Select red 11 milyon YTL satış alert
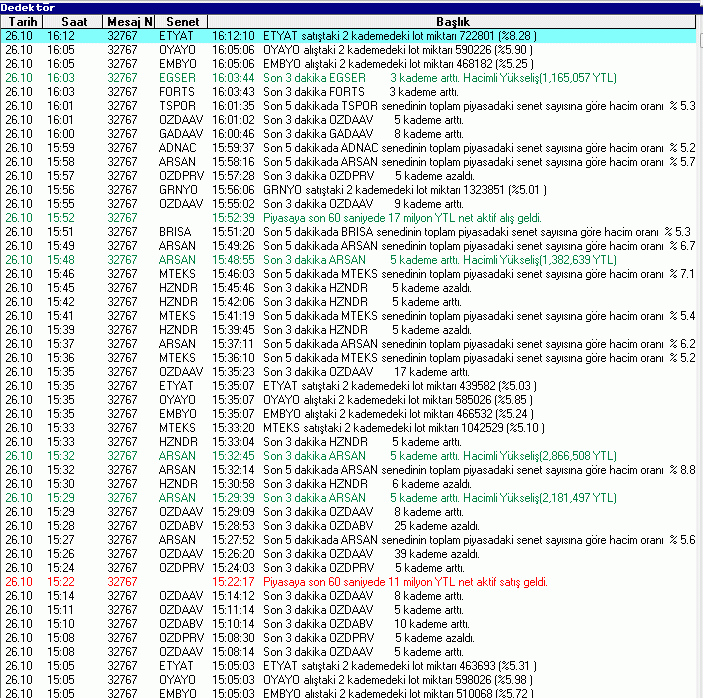 pyautogui.click(x=350, y=581)
